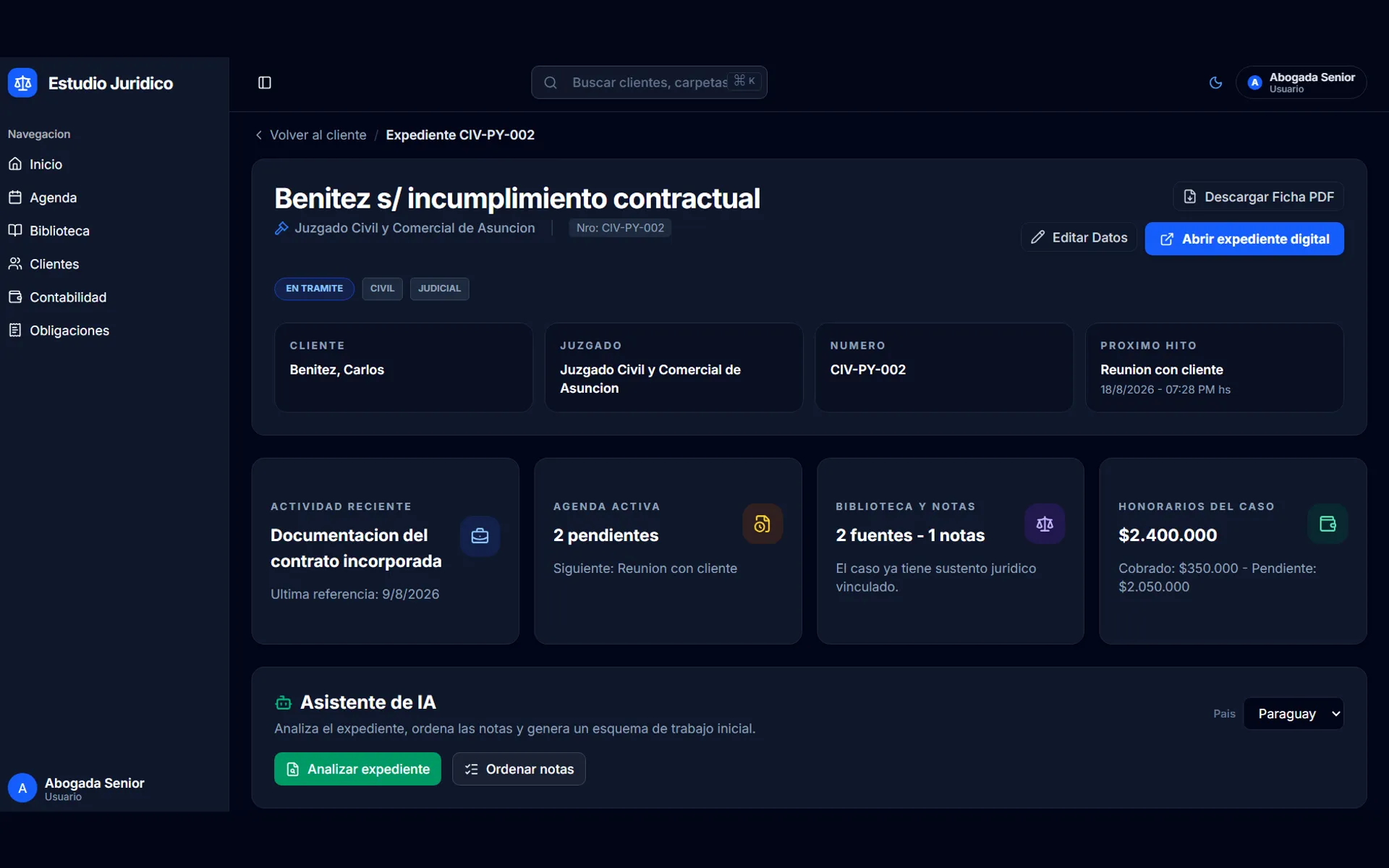
Task: Click the orange agenda icon in Agenda Activa
Action: (x=763, y=524)
